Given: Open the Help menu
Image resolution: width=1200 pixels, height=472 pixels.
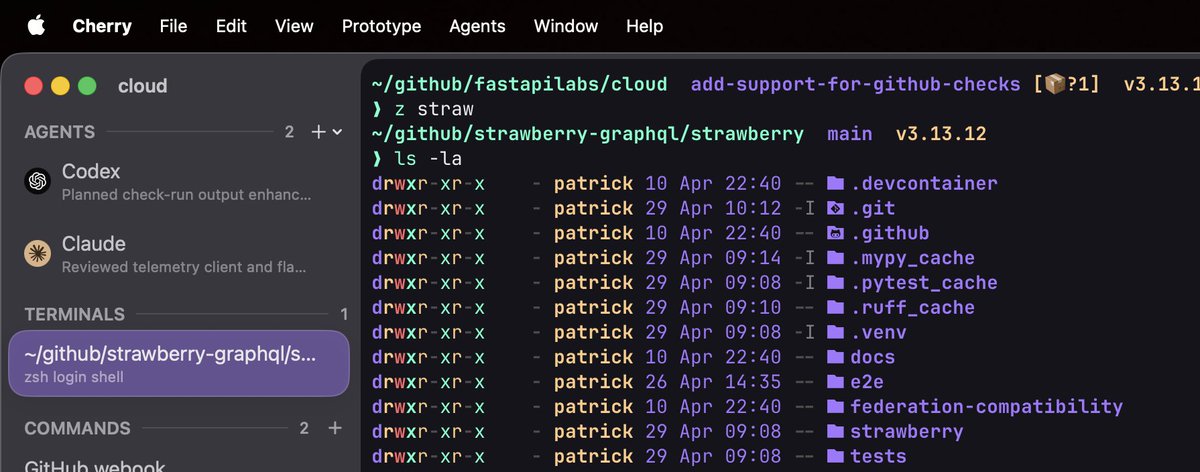Looking at the screenshot, I should [645, 26].
